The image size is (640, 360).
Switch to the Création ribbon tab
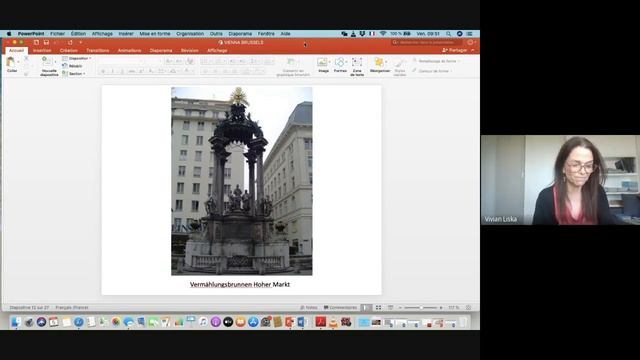(69, 51)
